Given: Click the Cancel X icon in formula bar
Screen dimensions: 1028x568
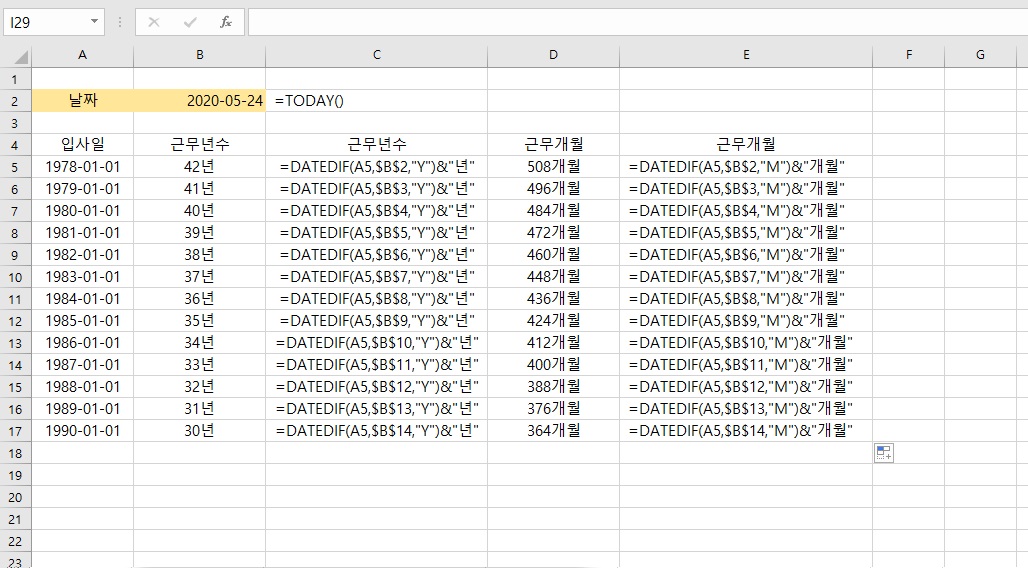Looking at the screenshot, I should tap(154, 22).
